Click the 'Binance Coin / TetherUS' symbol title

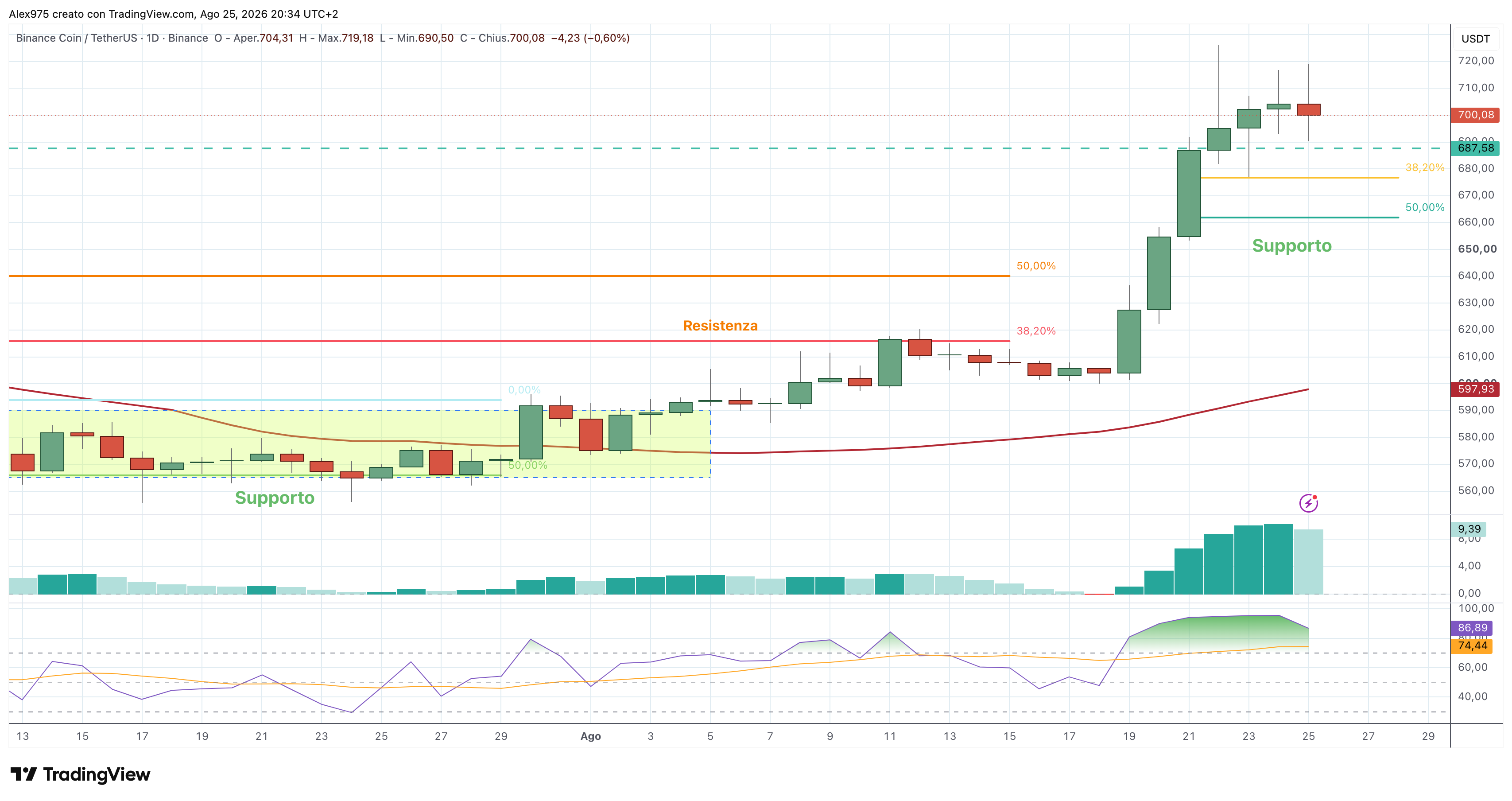pos(76,38)
